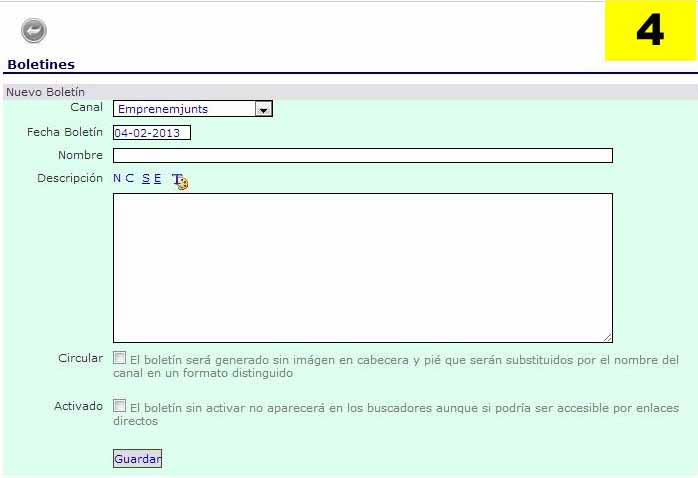Expand the Canal dropdown arrow
The width and height of the screenshot is (698, 478).
point(263,109)
